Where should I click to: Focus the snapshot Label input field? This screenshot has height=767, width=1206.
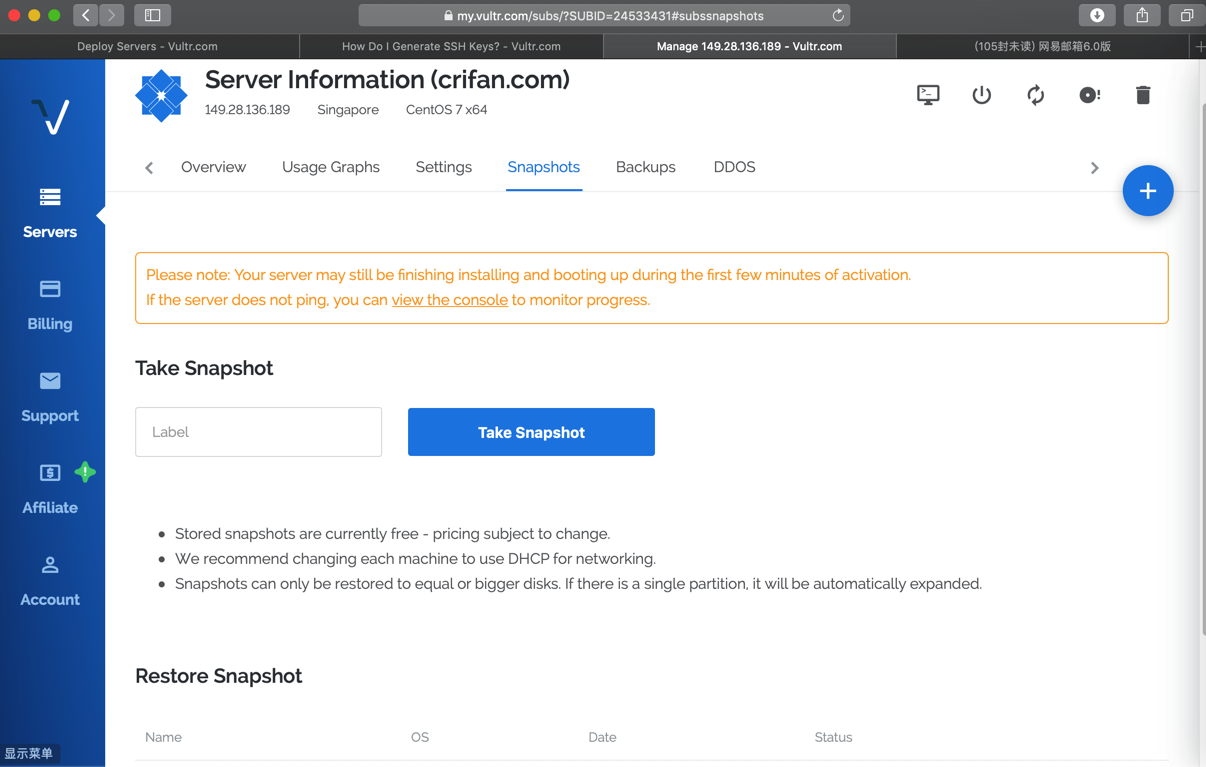259,432
